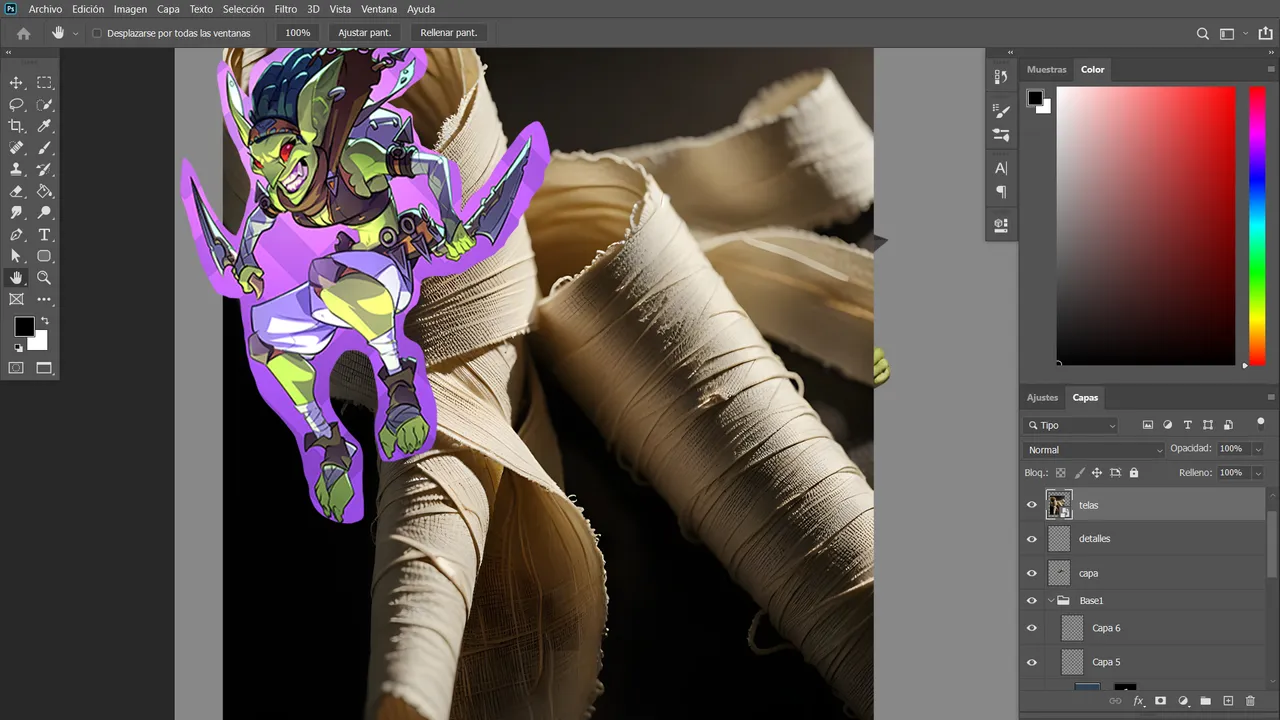Click the Home button in options bar

[24, 33]
